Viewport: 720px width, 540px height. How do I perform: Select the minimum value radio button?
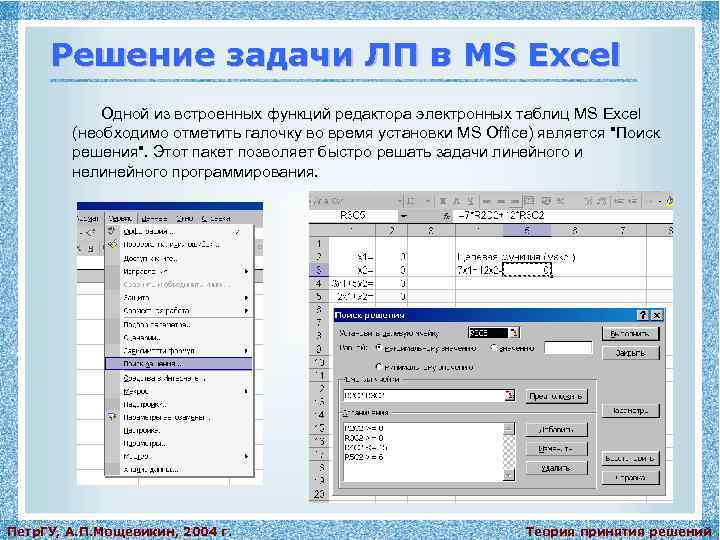(x=379, y=367)
